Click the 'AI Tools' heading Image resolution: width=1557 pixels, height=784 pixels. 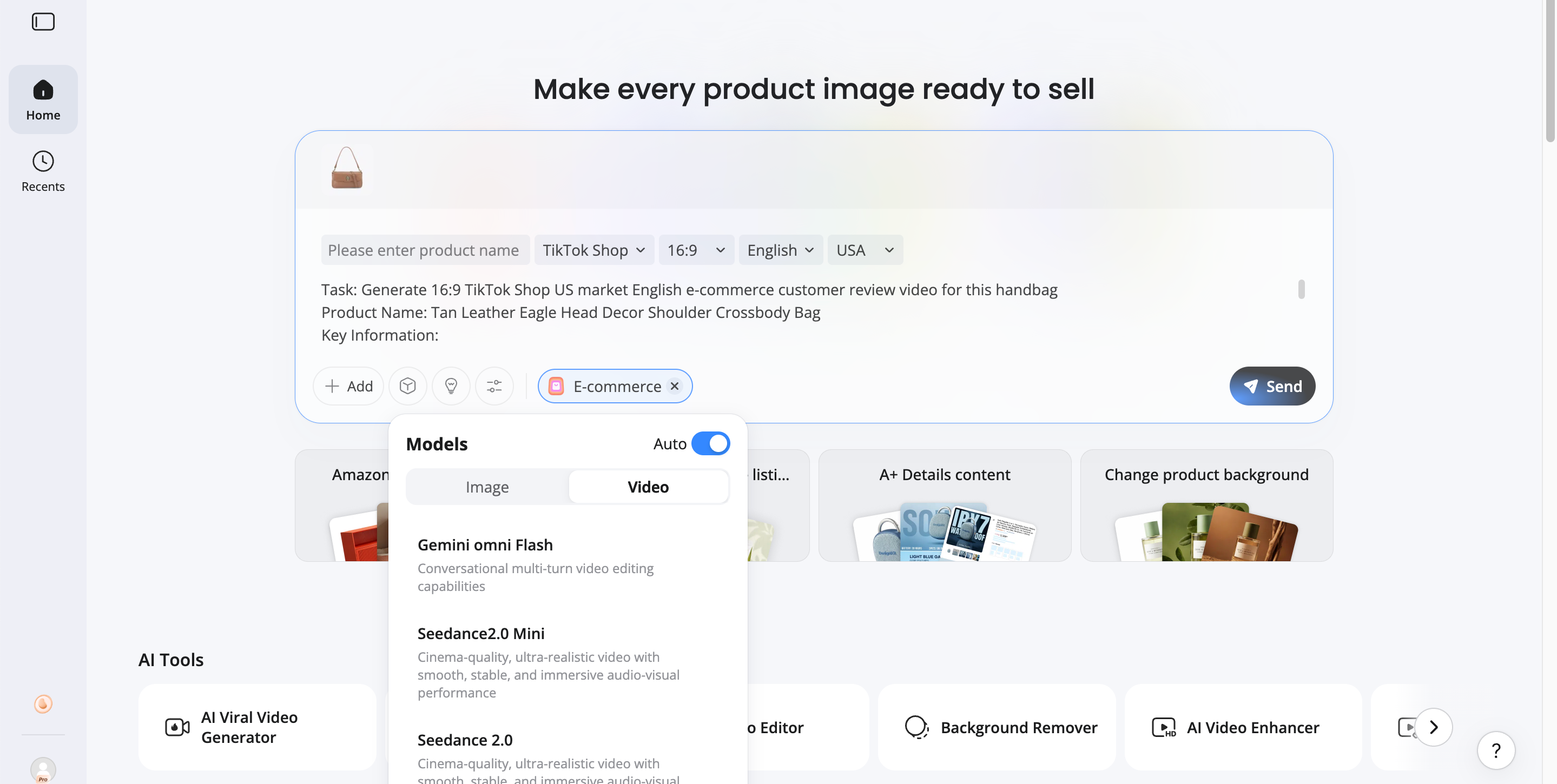click(171, 660)
